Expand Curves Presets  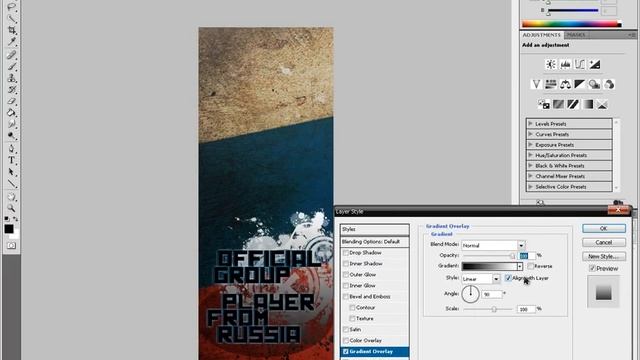pyautogui.click(x=531, y=134)
